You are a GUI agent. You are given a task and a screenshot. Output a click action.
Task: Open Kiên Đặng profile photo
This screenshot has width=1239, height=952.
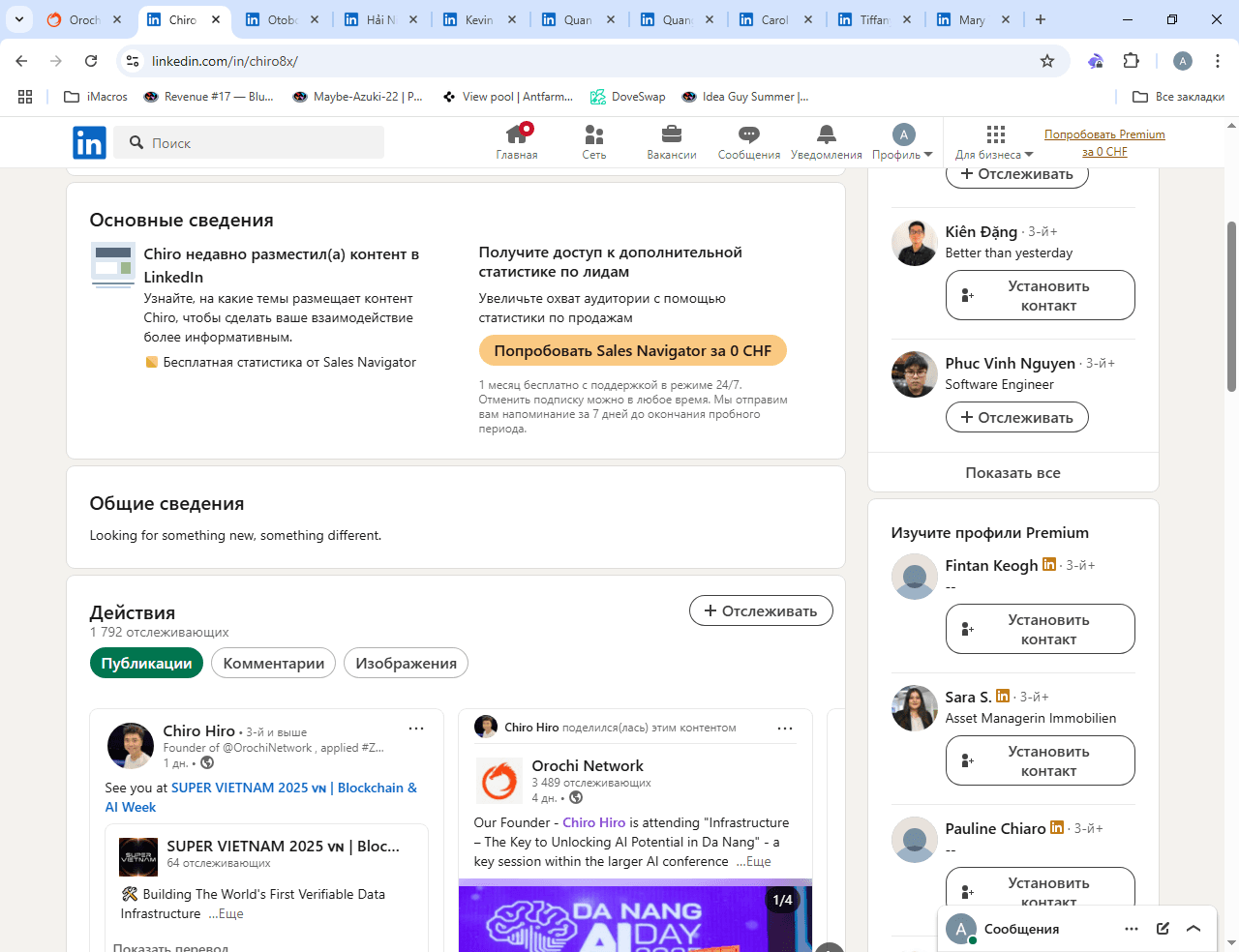[x=914, y=243]
